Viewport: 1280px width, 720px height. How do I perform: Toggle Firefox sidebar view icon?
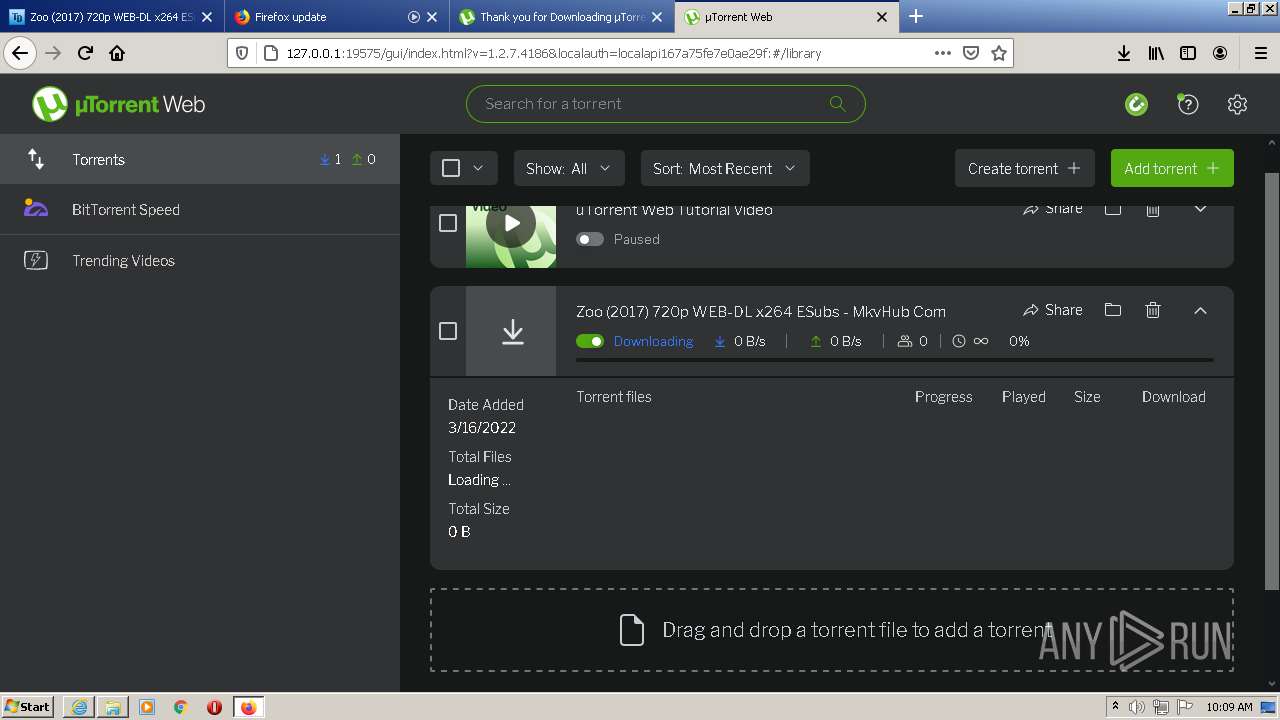point(1188,53)
